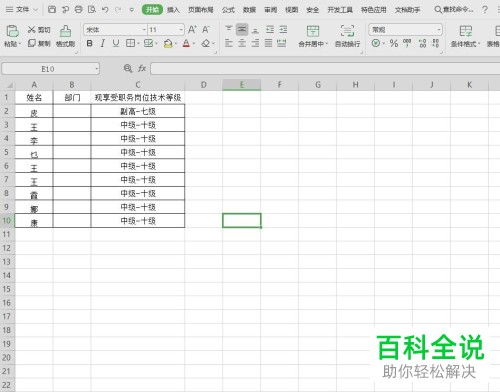
Task: Click the Save icon in quick toolbar
Action: [52, 10]
